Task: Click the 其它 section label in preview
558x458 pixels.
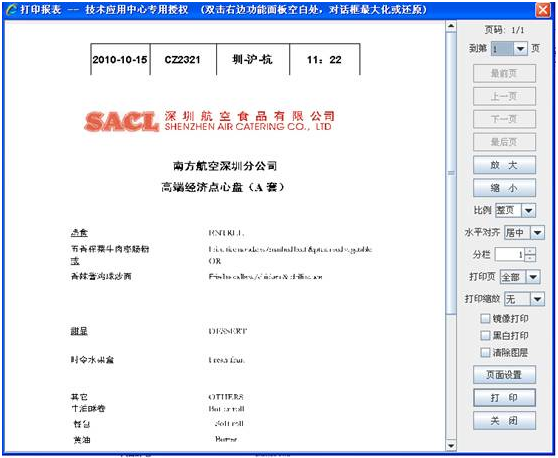Action: [79, 396]
